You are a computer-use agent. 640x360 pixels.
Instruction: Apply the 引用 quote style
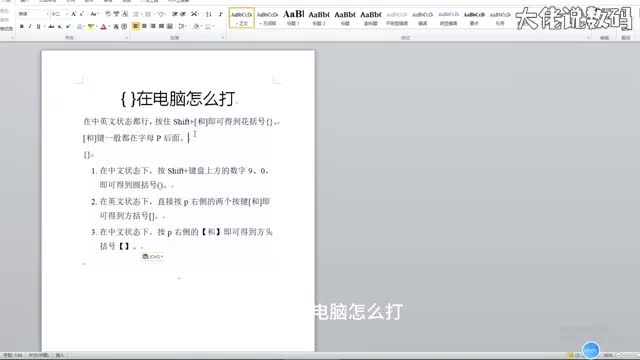tap(500, 18)
